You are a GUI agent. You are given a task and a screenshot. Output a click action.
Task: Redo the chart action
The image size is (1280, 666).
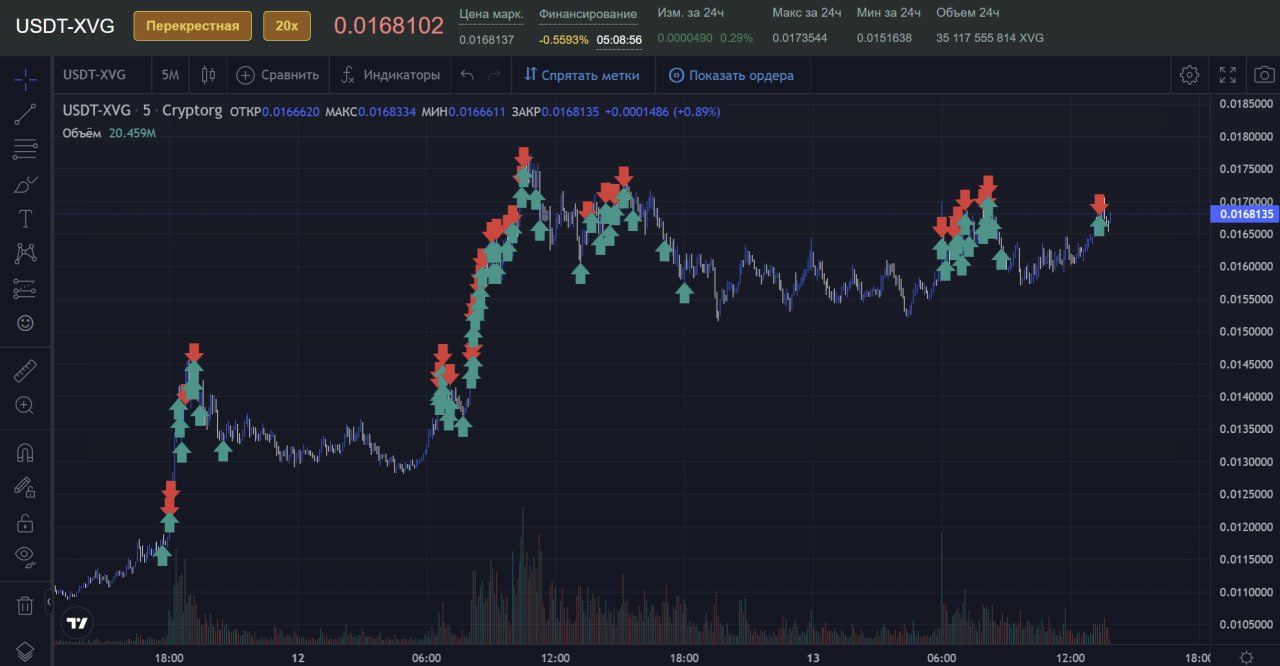494,75
